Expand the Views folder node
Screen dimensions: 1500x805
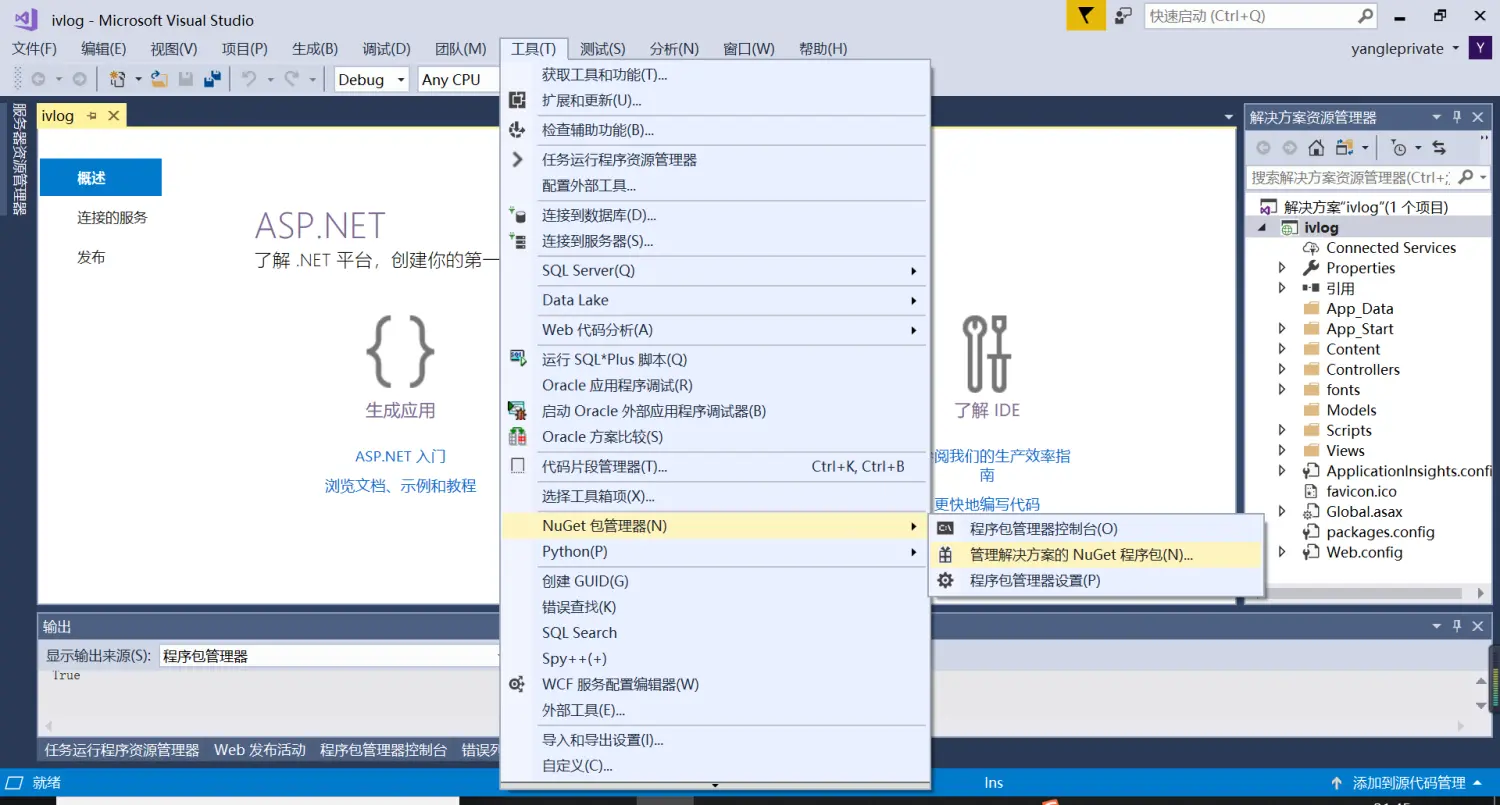click(1282, 451)
